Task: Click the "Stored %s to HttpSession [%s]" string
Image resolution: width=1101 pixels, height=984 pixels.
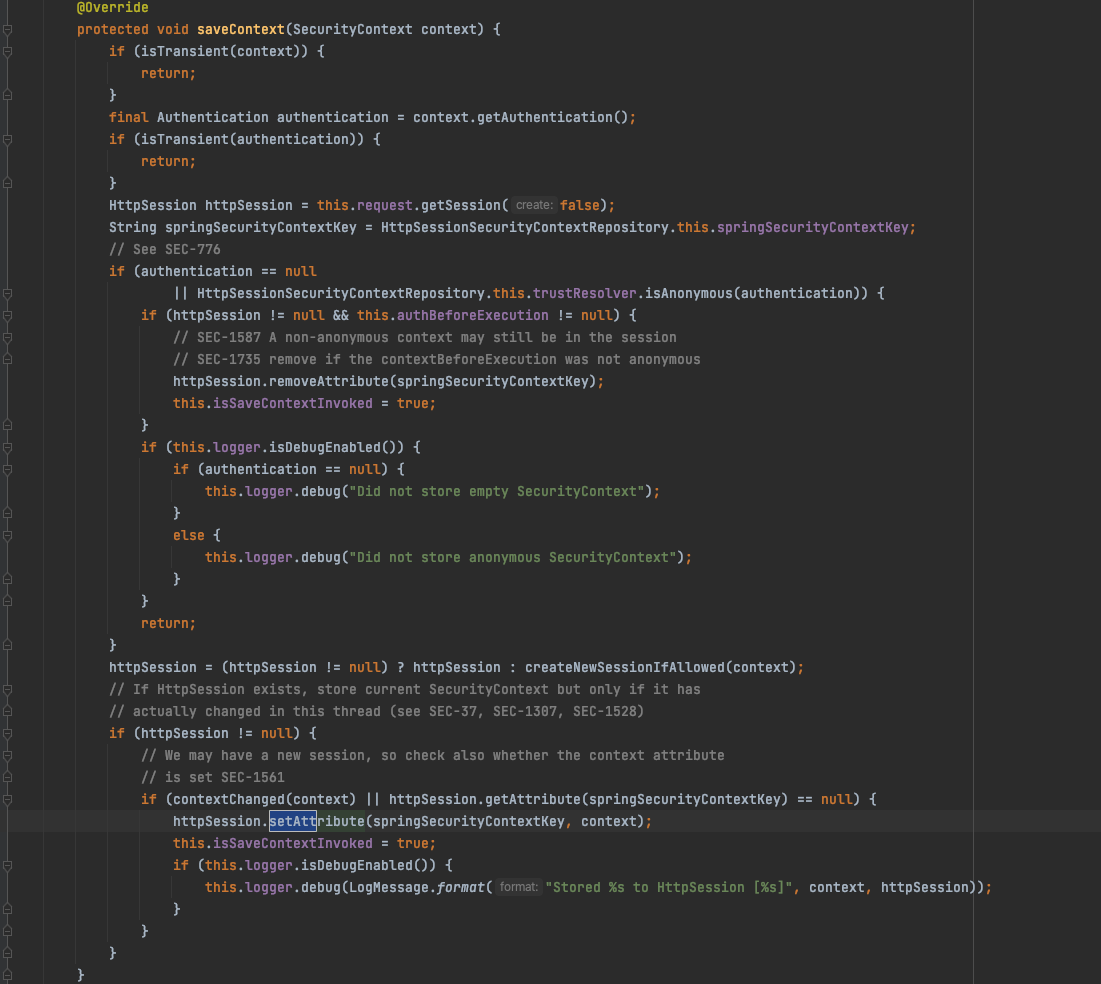Action: (669, 887)
